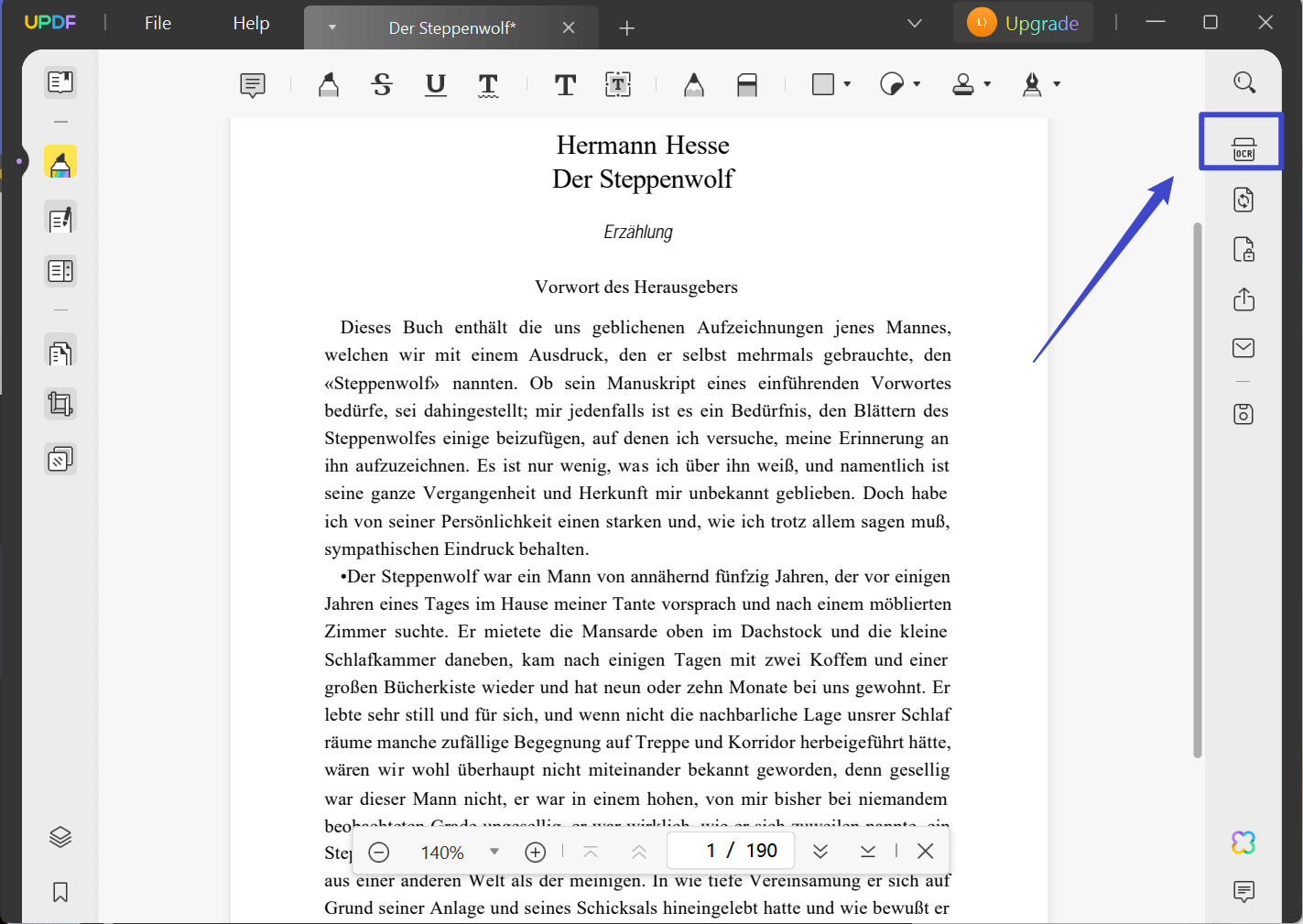Image resolution: width=1303 pixels, height=924 pixels.
Task: Close the page navigation bar
Action: click(x=926, y=852)
